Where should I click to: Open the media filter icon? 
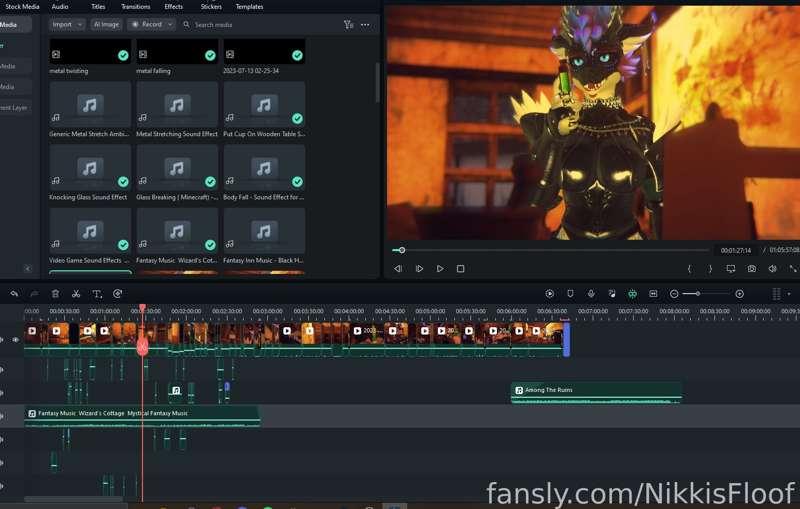[x=348, y=24]
